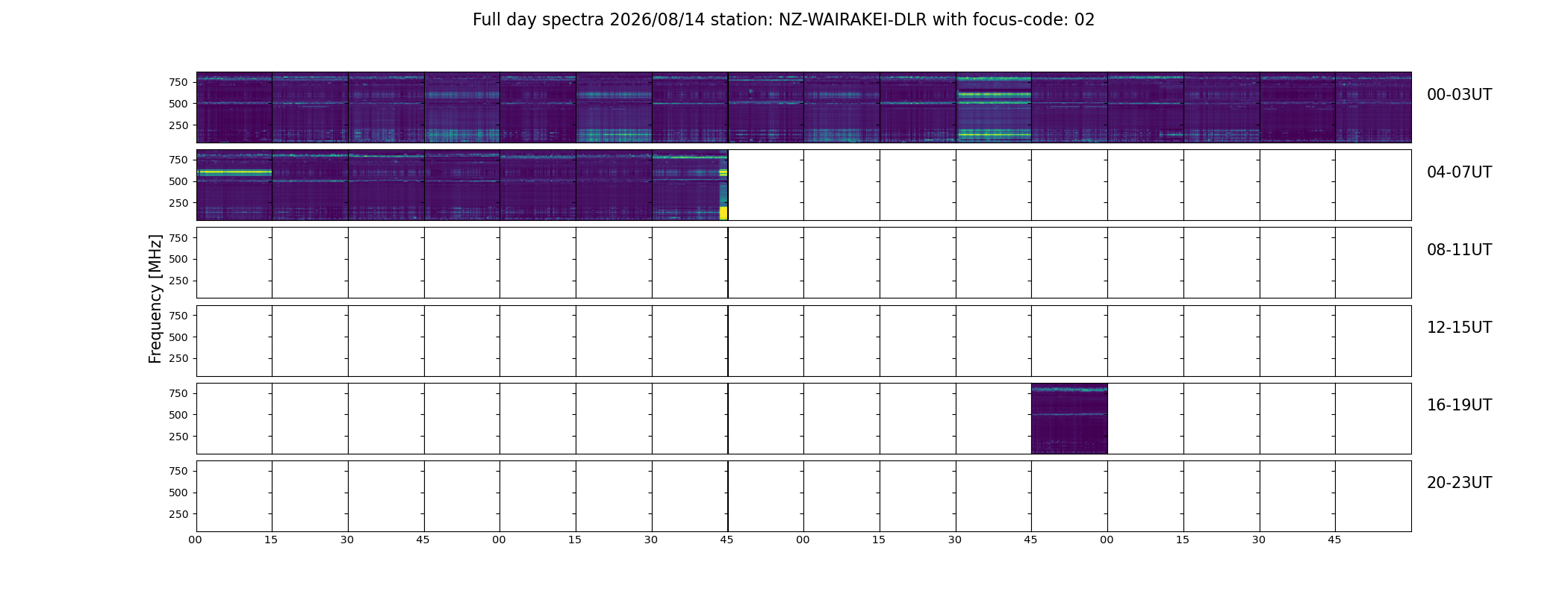This screenshot has width=1568, height=597.
Task: Click the 20-23UT row label
Action: click(x=1459, y=483)
